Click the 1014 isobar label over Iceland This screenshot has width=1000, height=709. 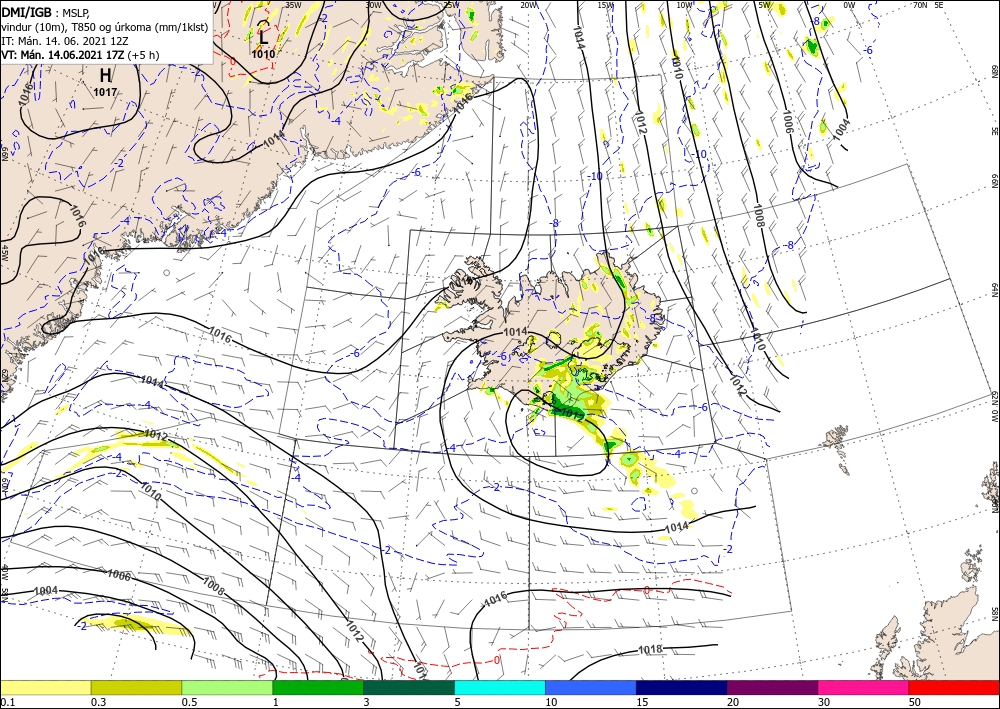515,332
